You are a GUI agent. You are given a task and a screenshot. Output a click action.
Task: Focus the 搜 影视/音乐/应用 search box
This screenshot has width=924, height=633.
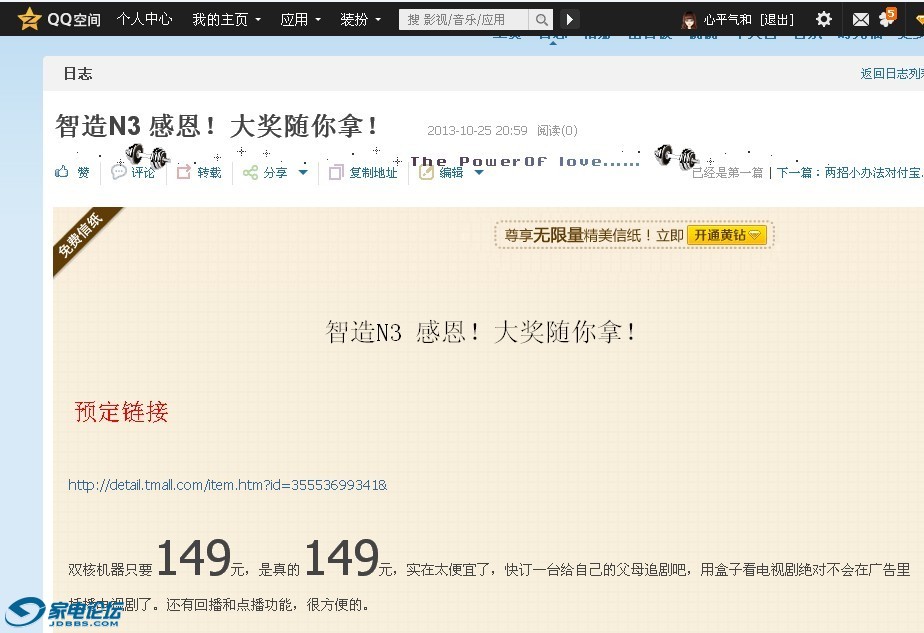point(463,20)
